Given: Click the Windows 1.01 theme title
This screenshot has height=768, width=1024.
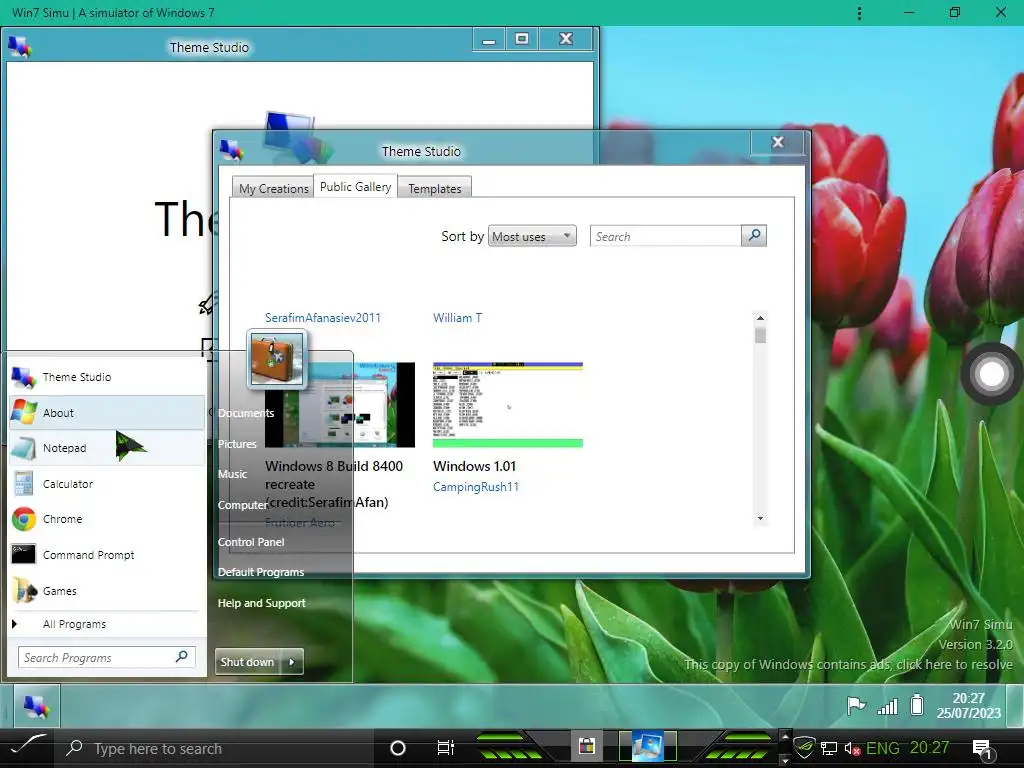Looking at the screenshot, I should click(x=474, y=466).
